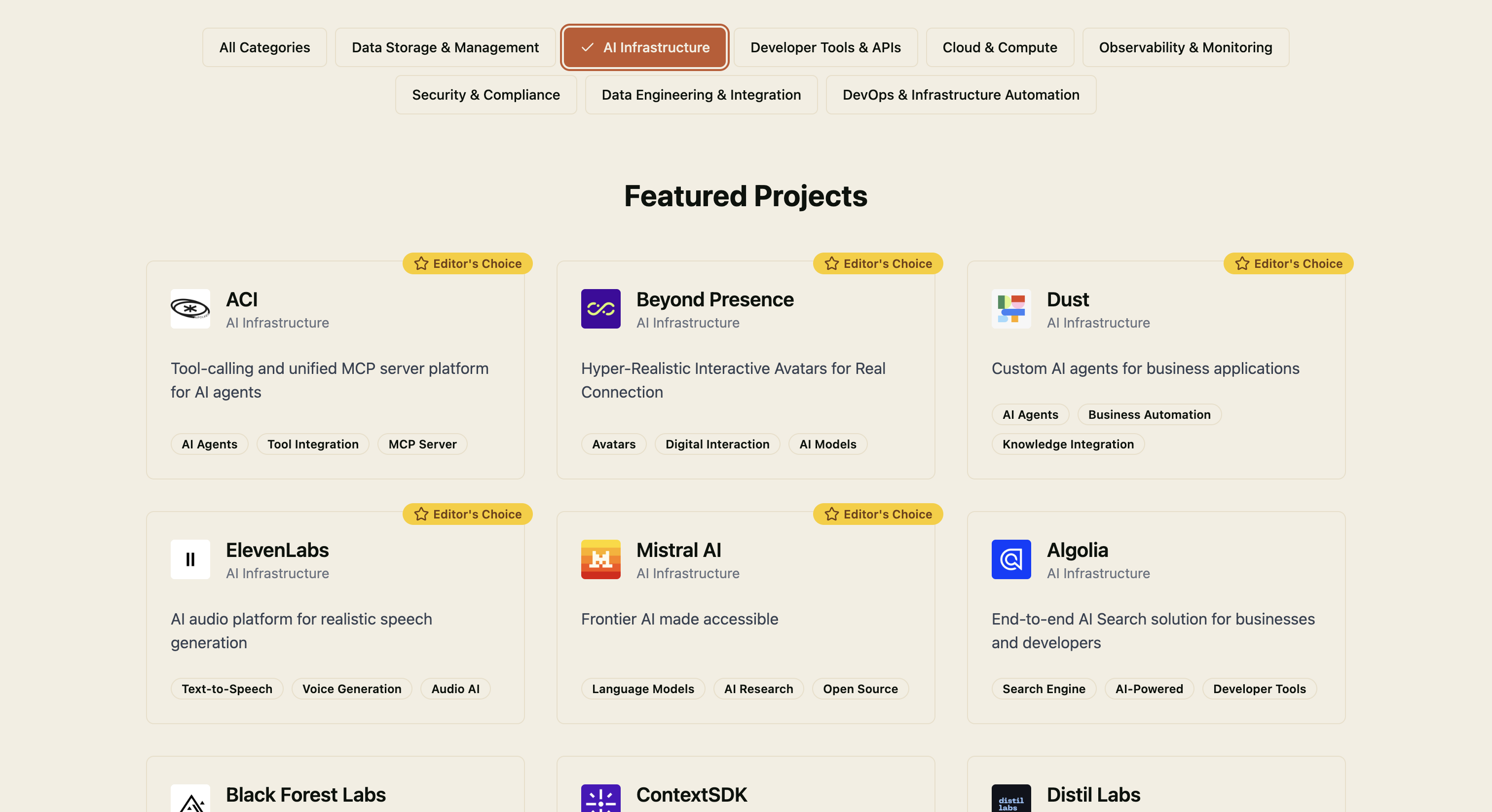The width and height of the screenshot is (1492, 812).
Task: Click the Mistral AI orange logo
Action: coord(600,559)
